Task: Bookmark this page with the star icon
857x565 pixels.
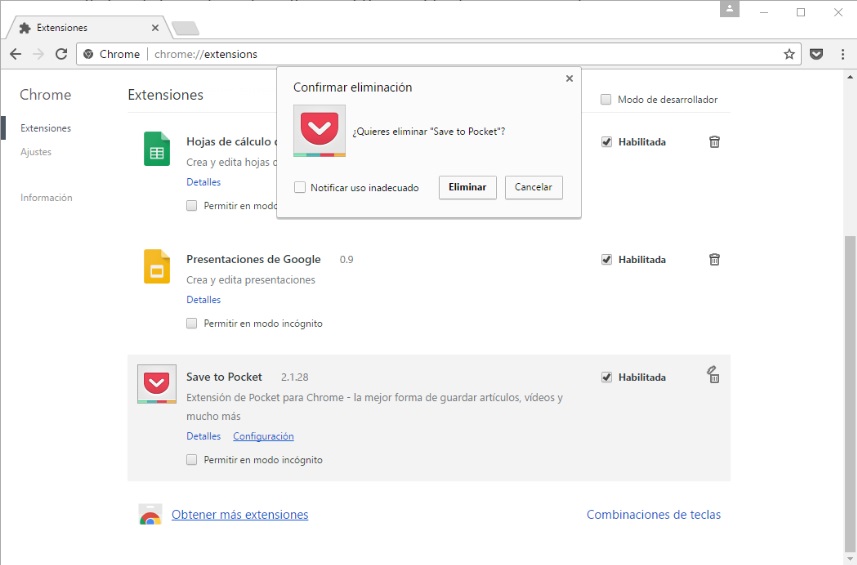Action: point(789,54)
